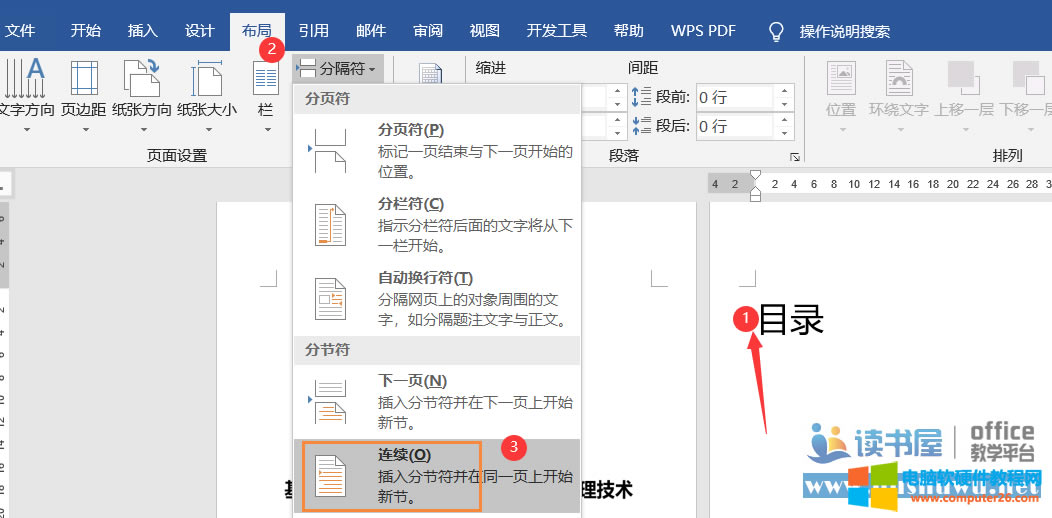Click the 目录 heading in the document

791,321
